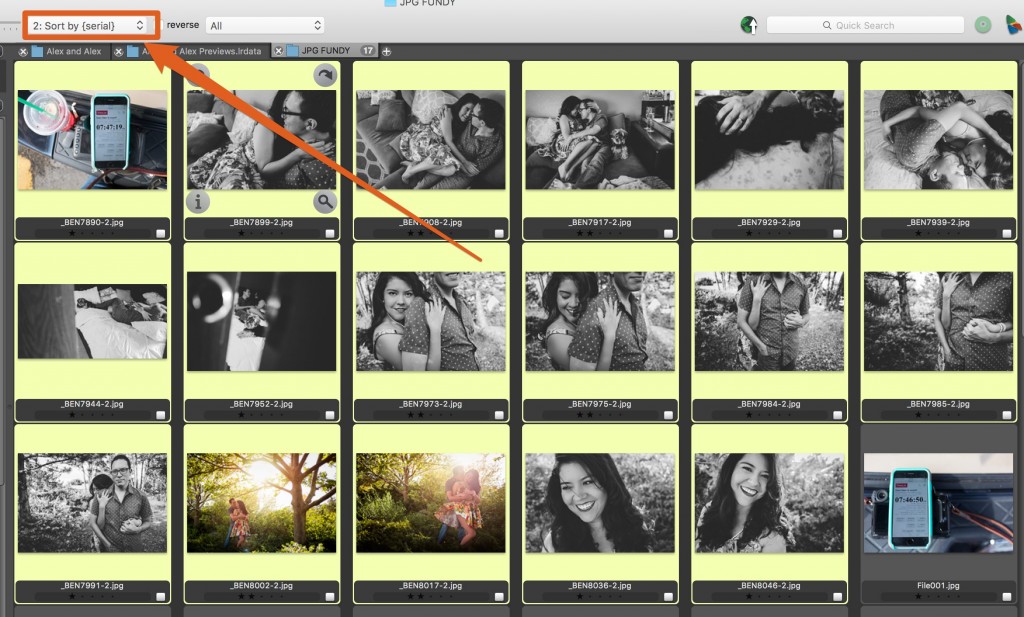Click the filename label File001.jpg

tap(938, 586)
